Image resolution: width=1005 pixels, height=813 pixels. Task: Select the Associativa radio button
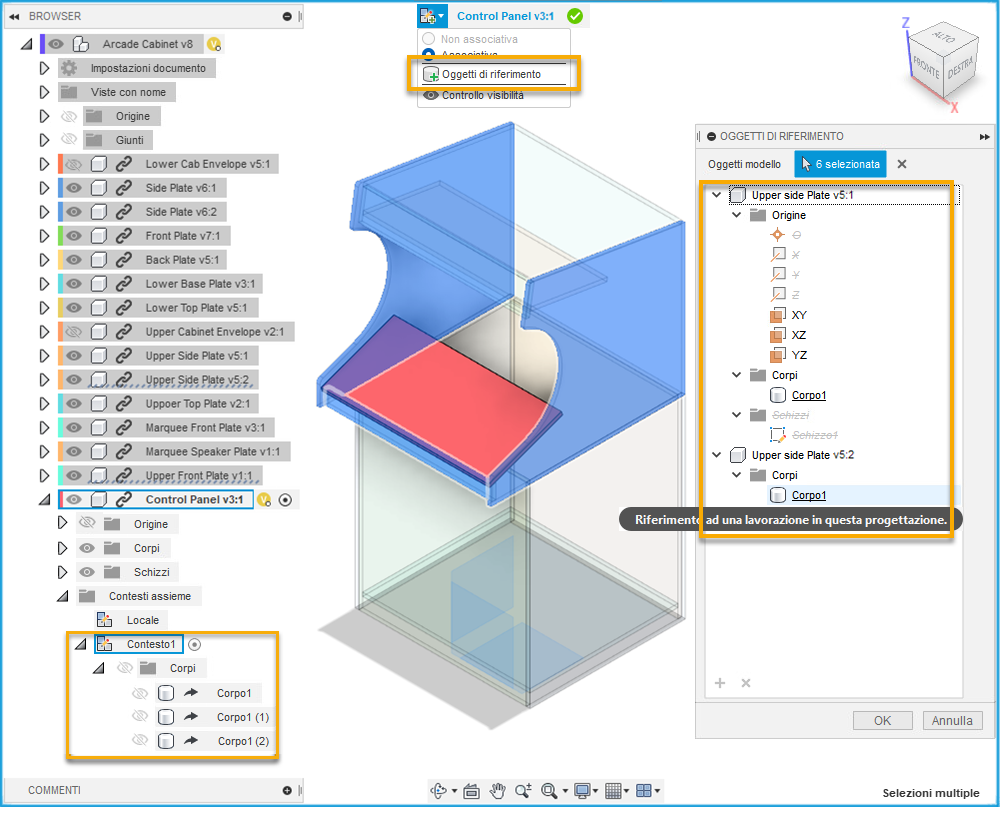(430, 55)
